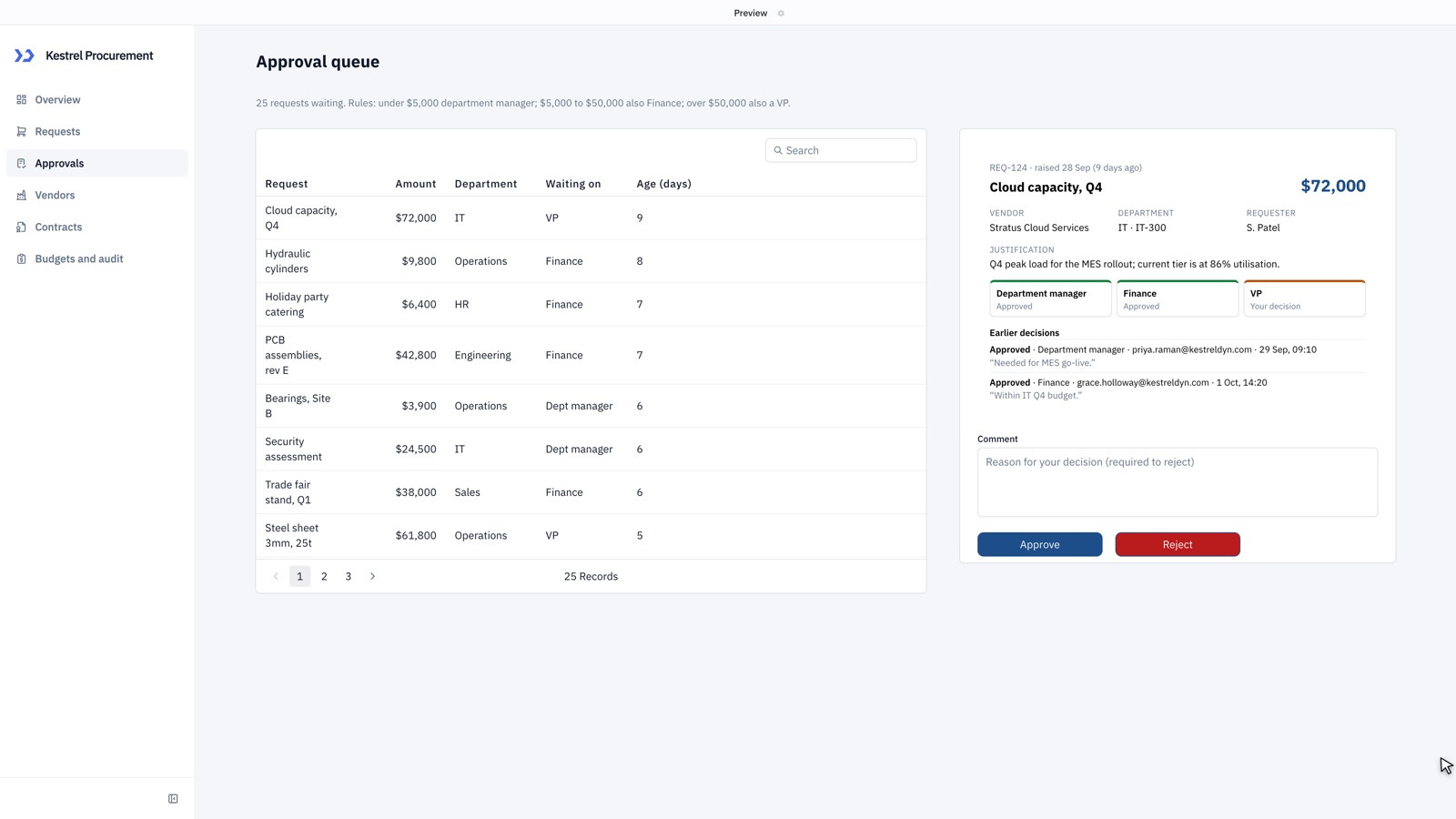Click the gear icon beside Preview
The height and width of the screenshot is (819, 1456).
(x=781, y=13)
